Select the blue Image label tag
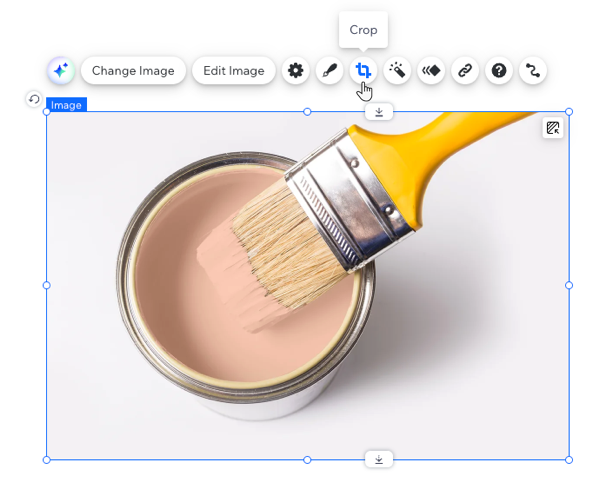The image size is (600, 483). [66, 105]
